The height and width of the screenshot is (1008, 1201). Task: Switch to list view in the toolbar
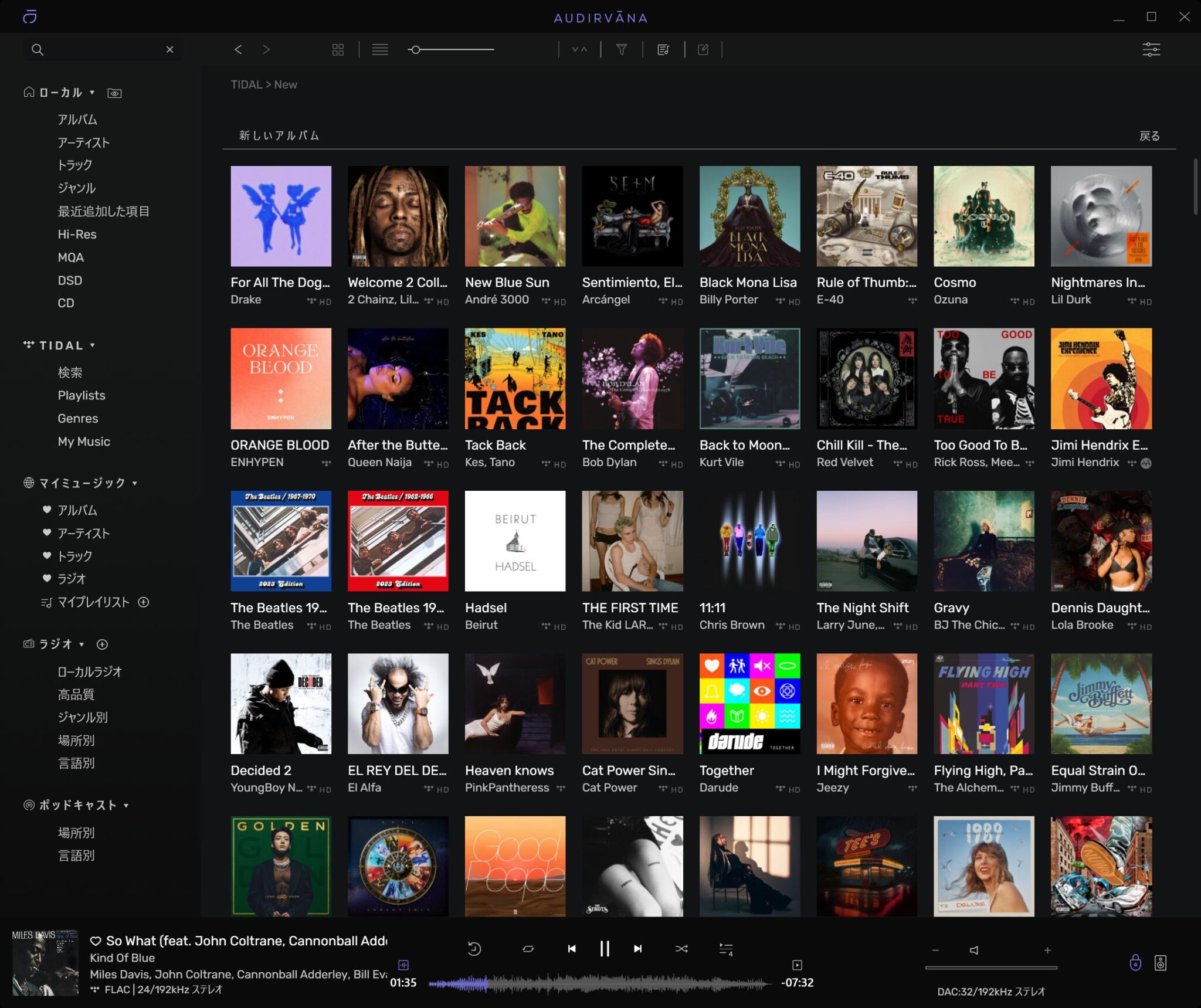point(380,49)
